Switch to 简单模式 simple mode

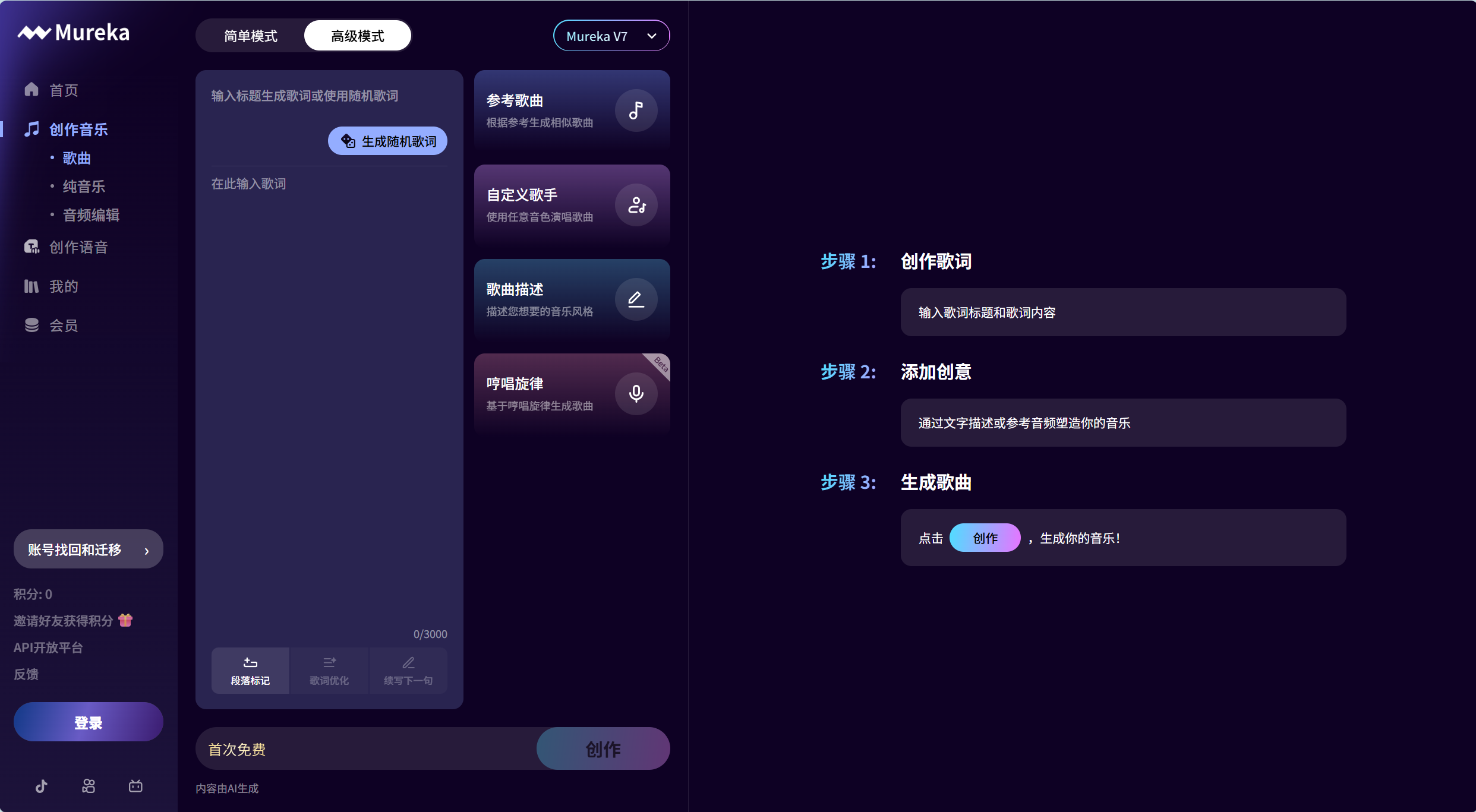(x=250, y=36)
